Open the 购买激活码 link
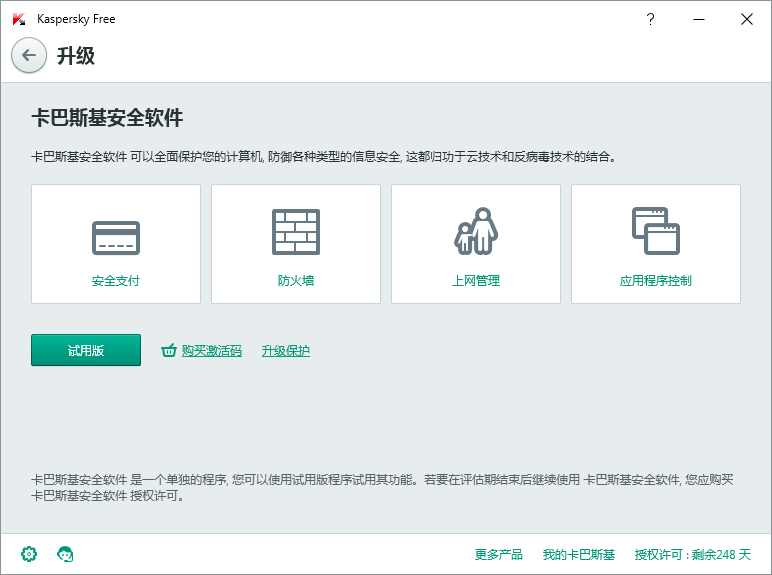The image size is (772, 575). (x=211, y=351)
